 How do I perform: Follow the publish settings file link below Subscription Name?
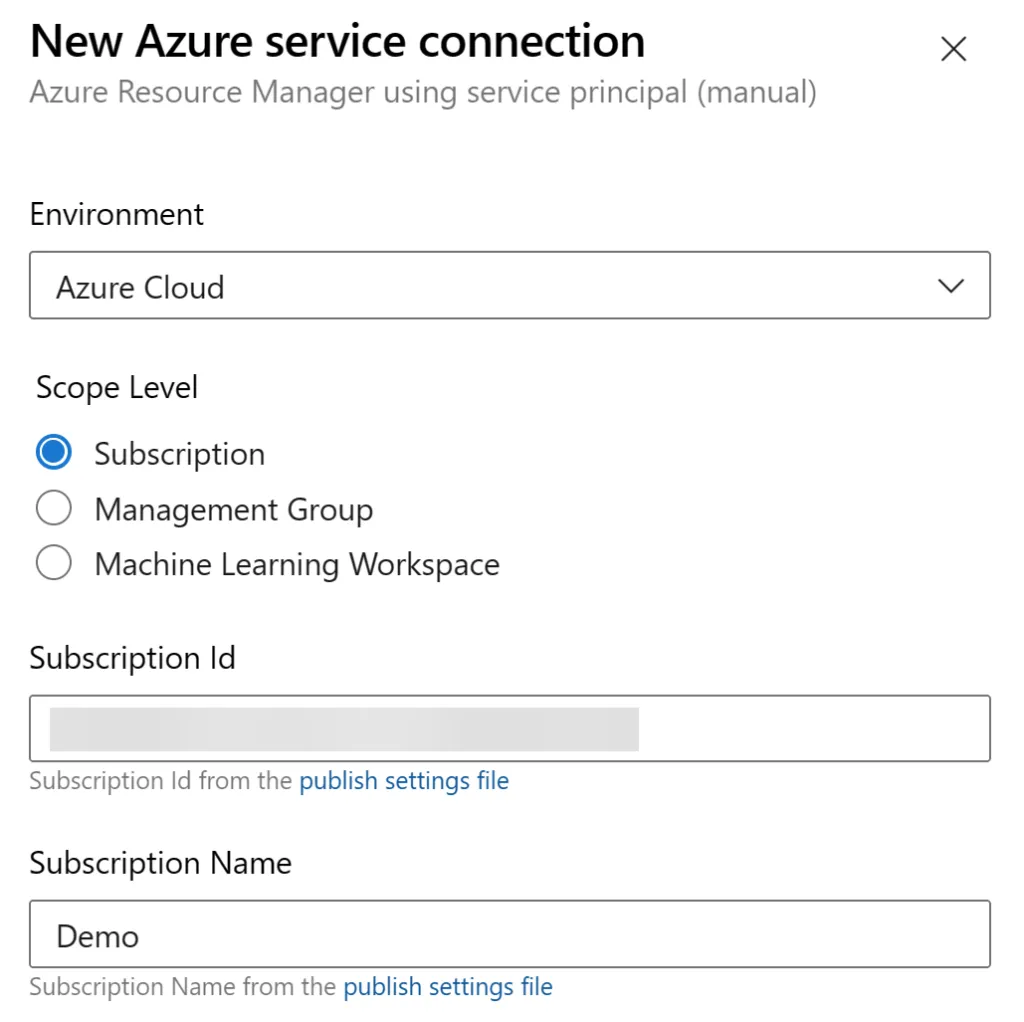click(x=448, y=987)
